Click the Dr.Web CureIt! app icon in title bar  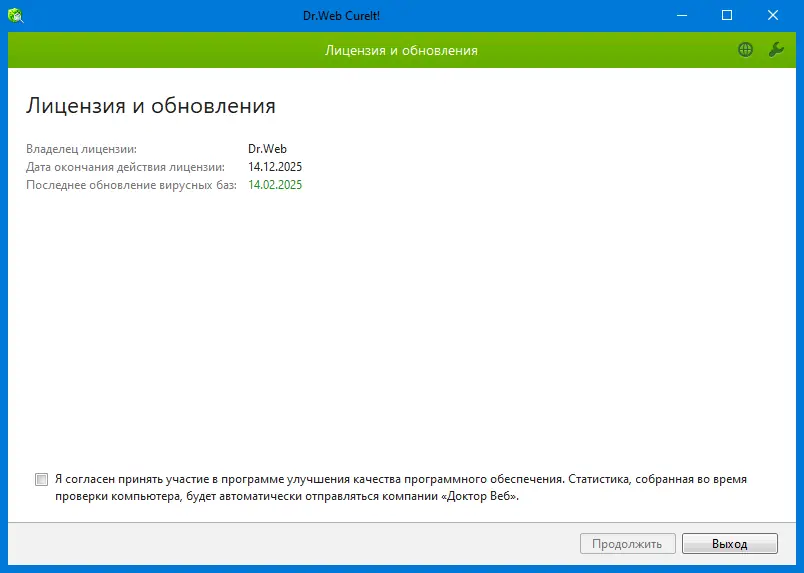[16, 15]
